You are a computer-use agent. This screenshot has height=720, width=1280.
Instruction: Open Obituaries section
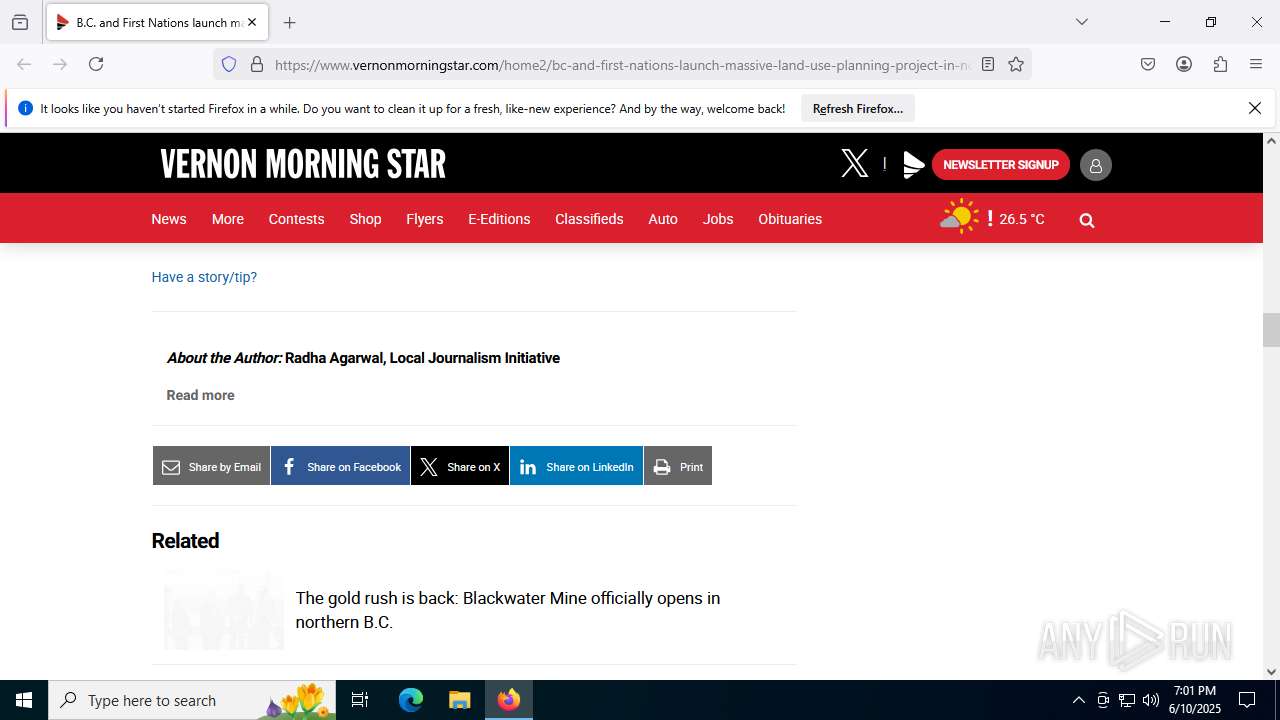[x=790, y=219]
